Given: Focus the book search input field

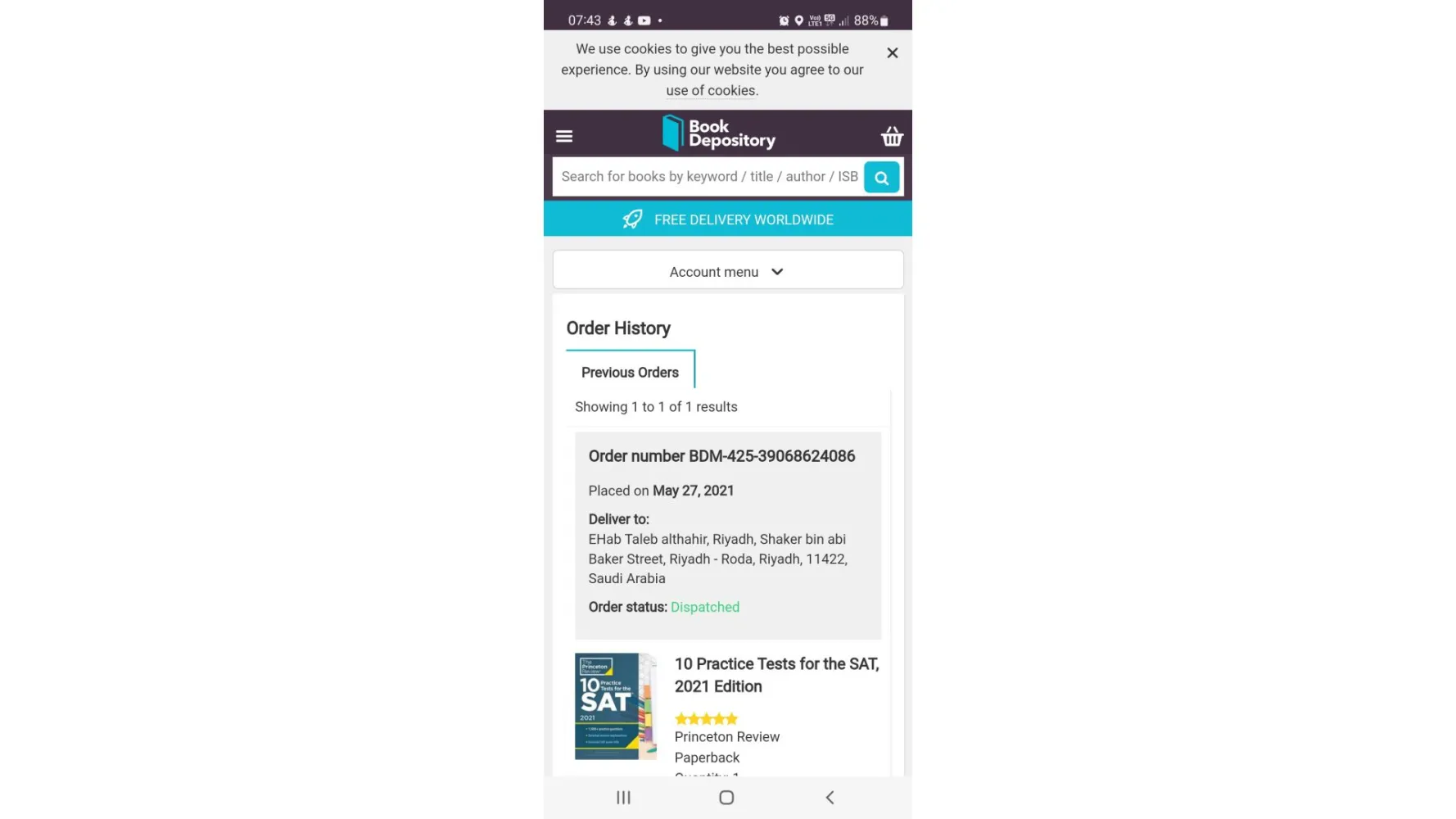Looking at the screenshot, I should 708,177.
